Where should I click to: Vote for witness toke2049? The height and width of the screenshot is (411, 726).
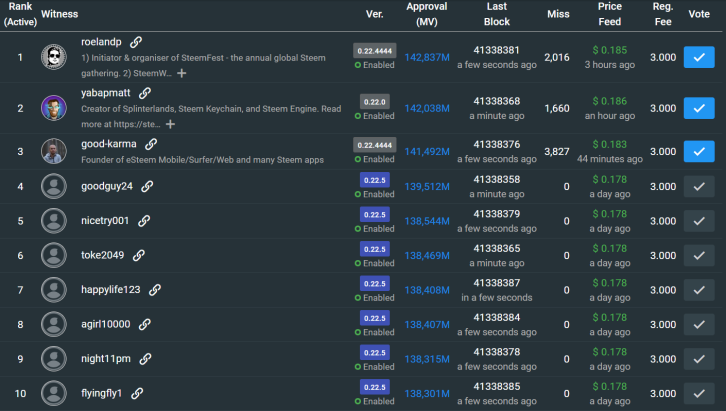[x=699, y=255]
